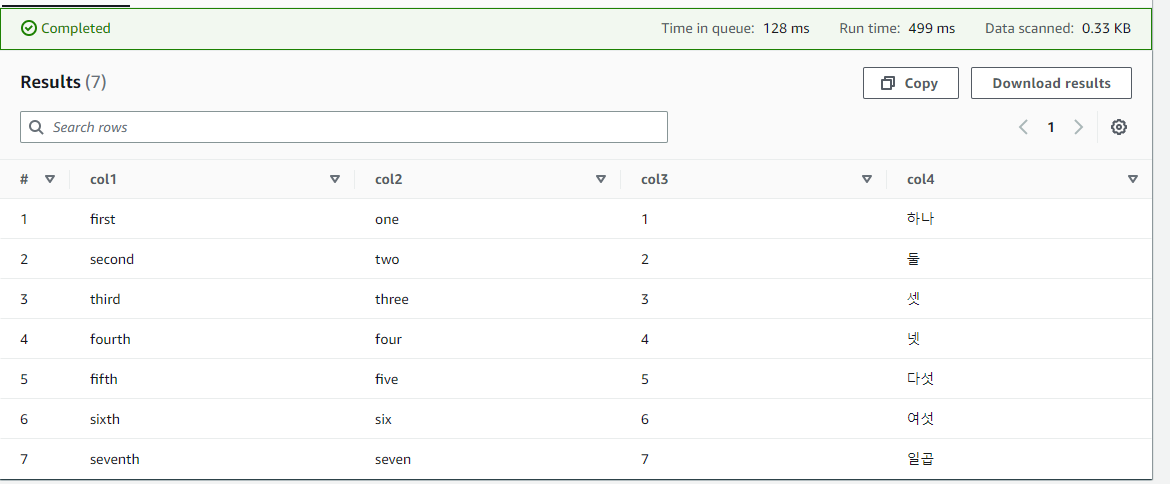
Task: Sort by the # column triangle
Action: 50,179
